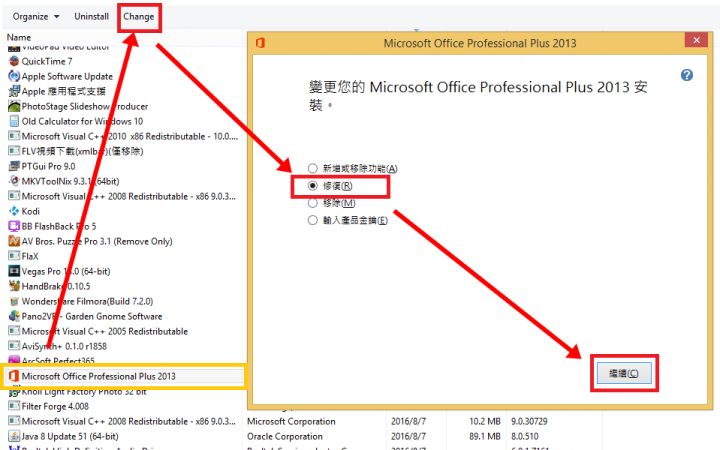Sort programs by the Name column header
Viewport: 720px width, 450px height.
click(19, 38)
